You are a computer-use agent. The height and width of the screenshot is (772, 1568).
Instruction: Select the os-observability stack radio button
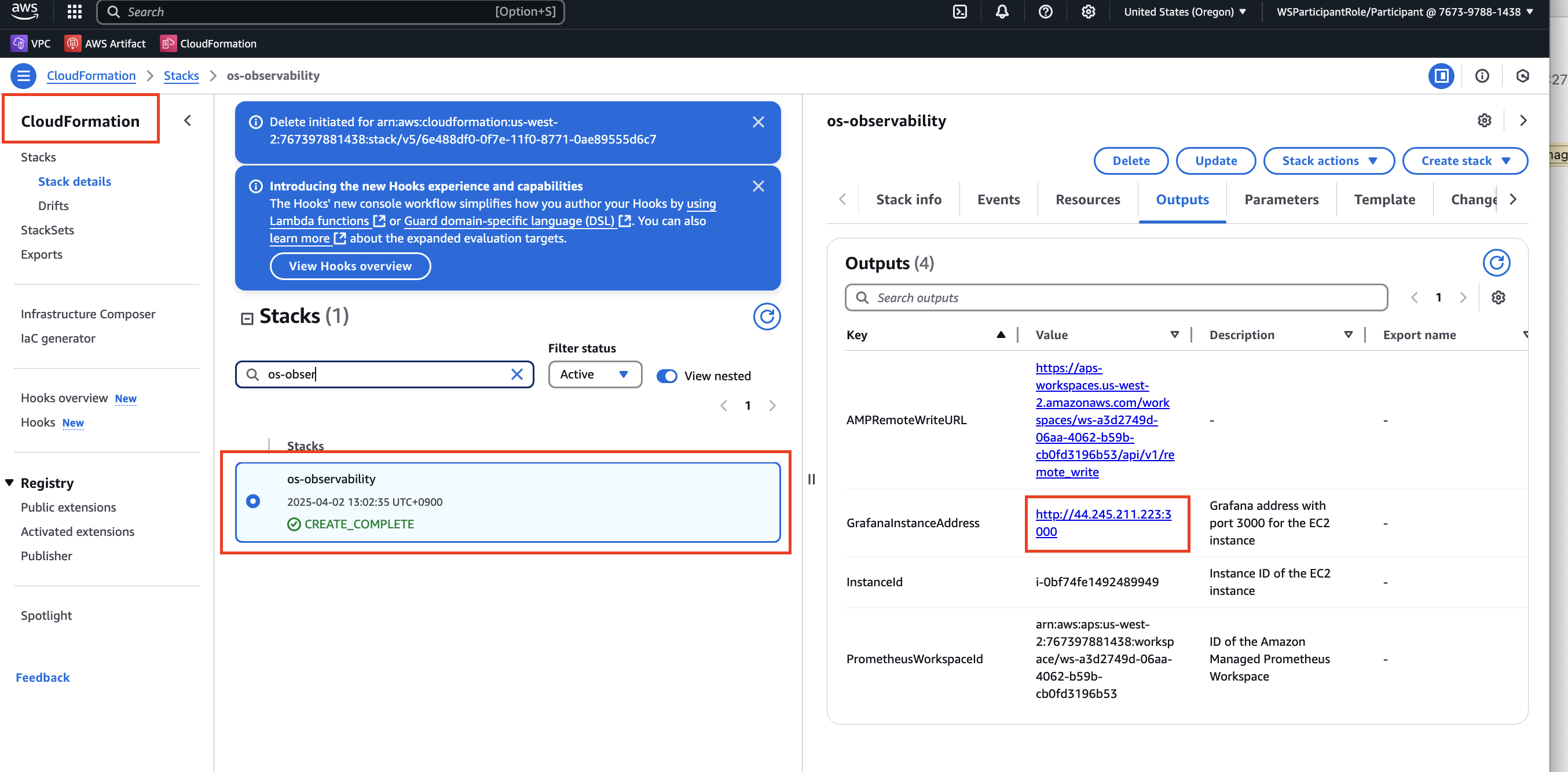point(253,501)
